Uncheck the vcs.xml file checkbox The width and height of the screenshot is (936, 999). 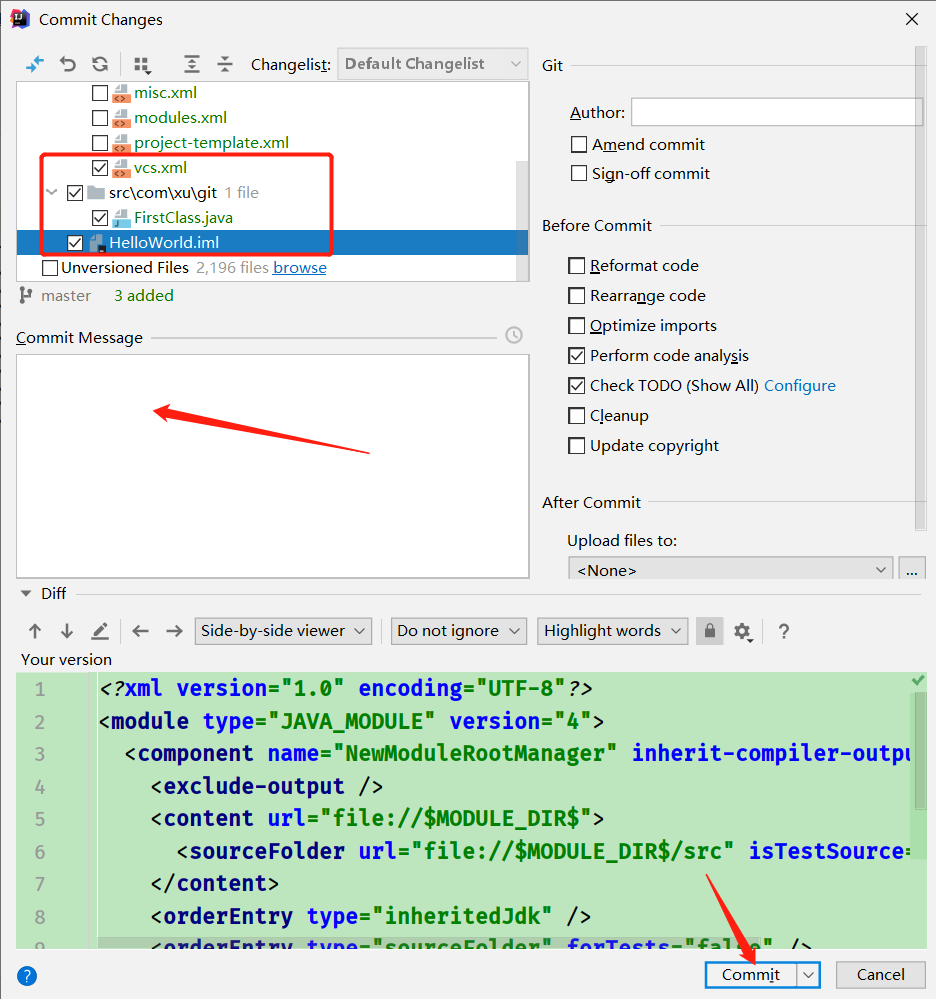(100, 168)
